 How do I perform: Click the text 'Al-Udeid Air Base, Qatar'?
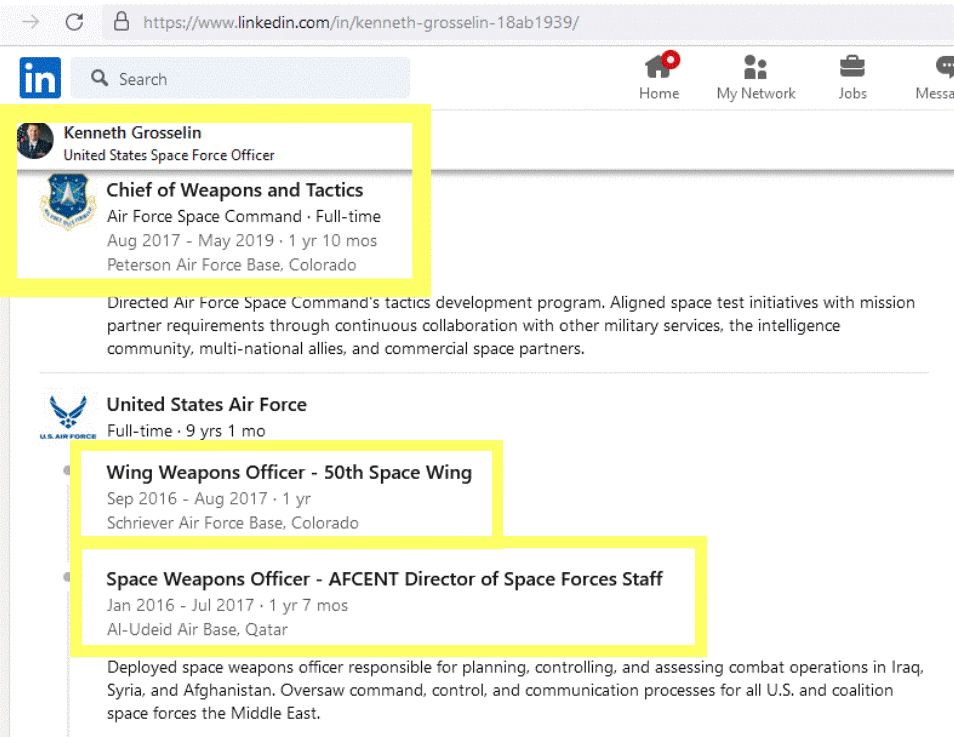tap(197, 629)
